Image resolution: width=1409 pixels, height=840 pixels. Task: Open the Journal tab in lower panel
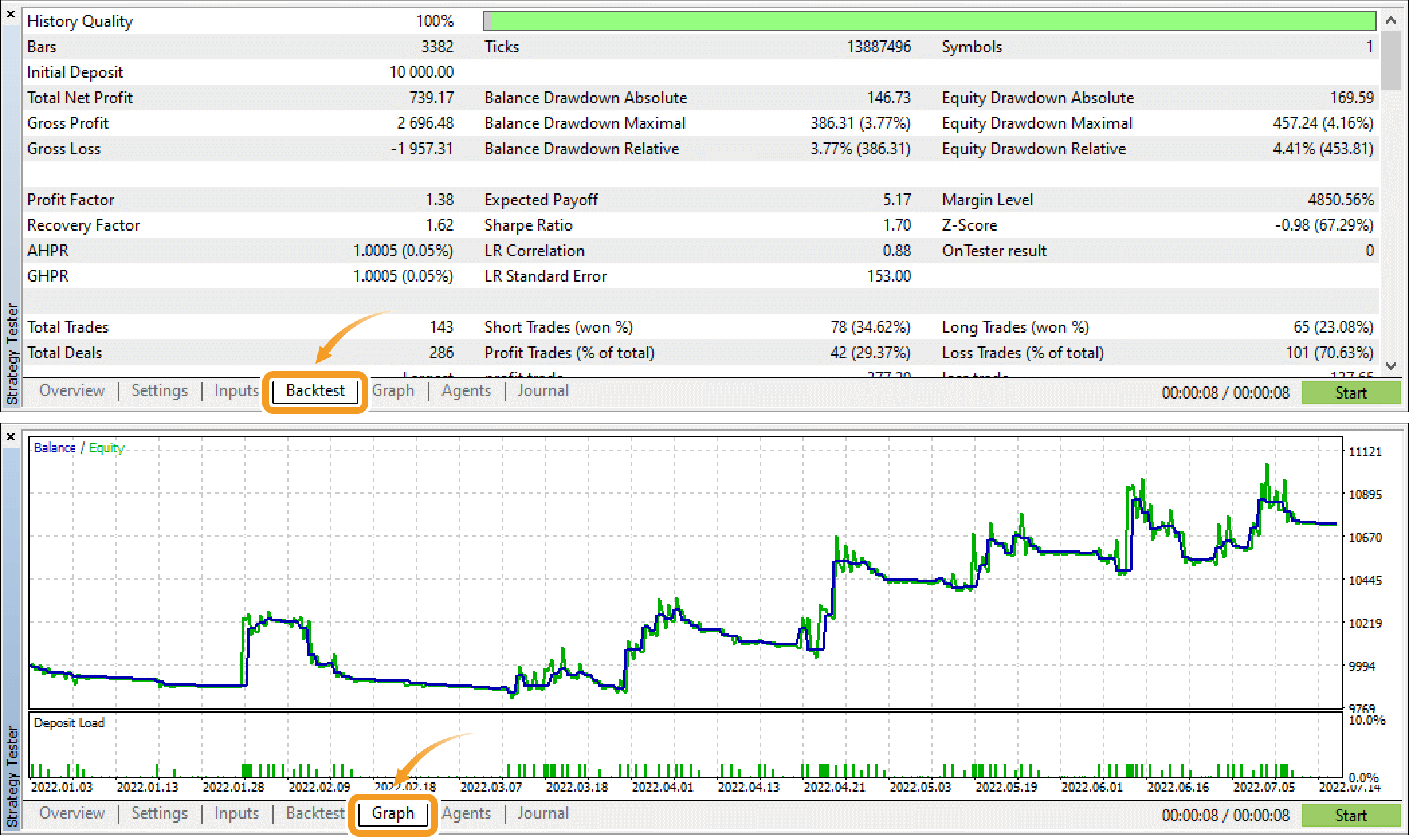tap(543, 813)
